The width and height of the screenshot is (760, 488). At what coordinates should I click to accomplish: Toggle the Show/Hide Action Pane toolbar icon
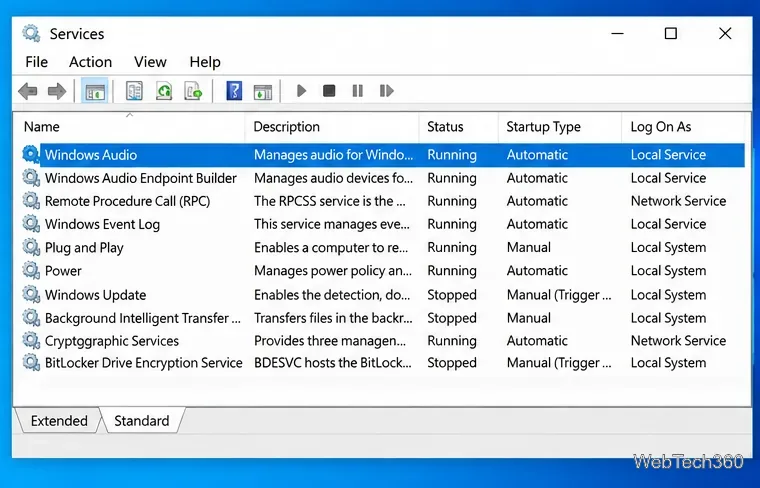263,92
